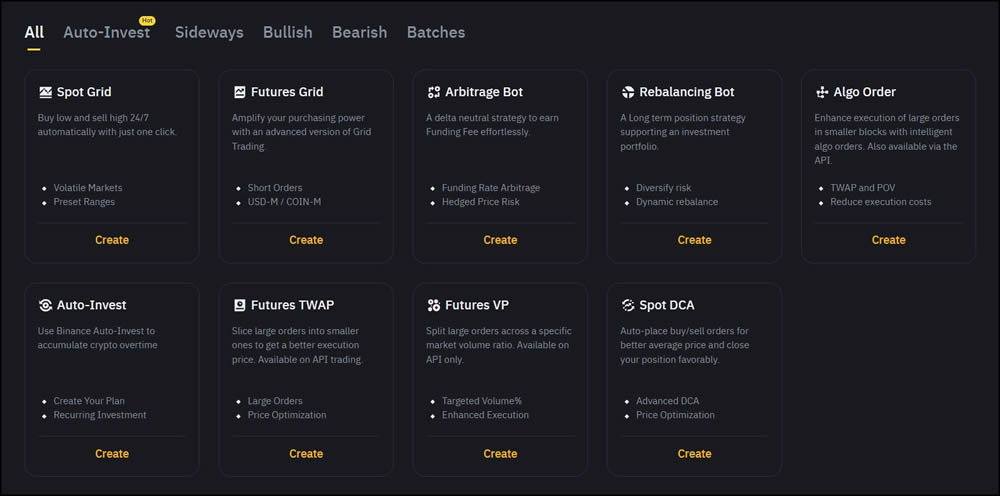Viewport: 1000px width, 496px height.
Task: Click the Spot Grid chart icon
Action: tap(45, 92)
